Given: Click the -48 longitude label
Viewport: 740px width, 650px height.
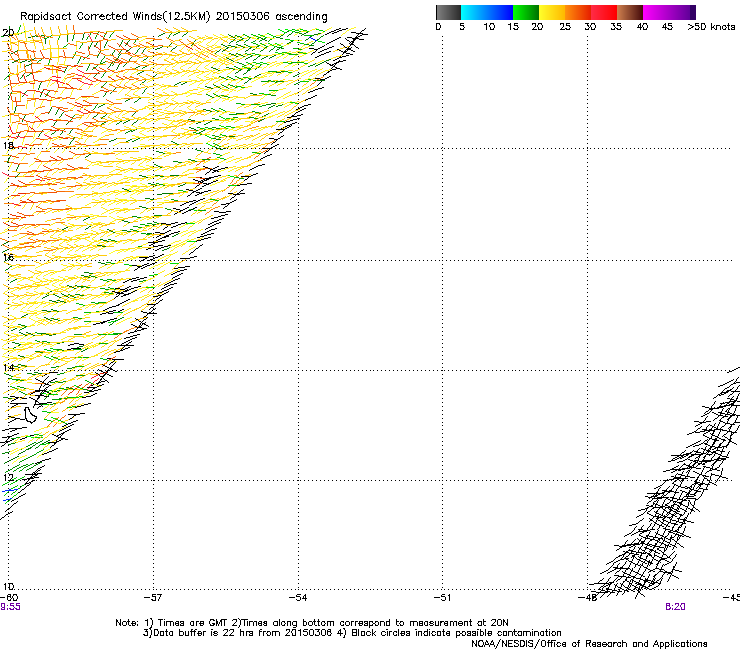Looking at the screenshot, I should tap(587, 598).
